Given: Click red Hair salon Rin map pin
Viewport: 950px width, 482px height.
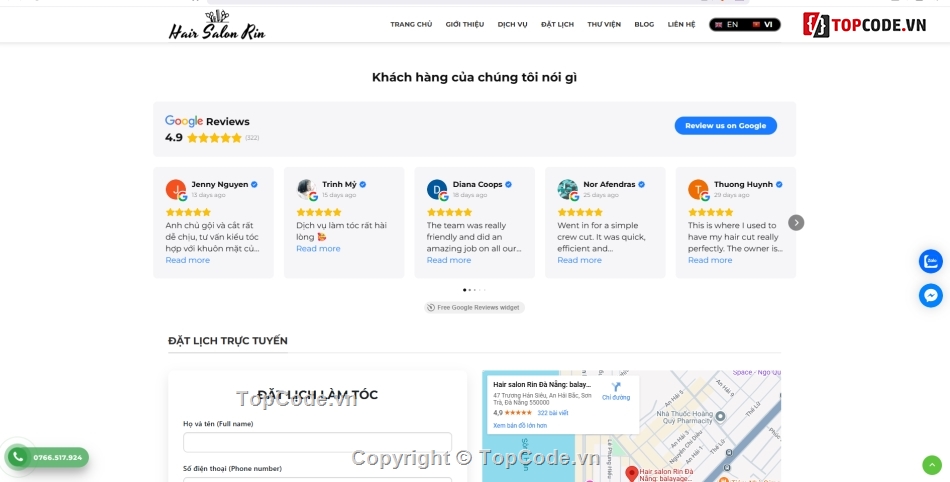Looking at the screenshot, I should coord(631,474).
